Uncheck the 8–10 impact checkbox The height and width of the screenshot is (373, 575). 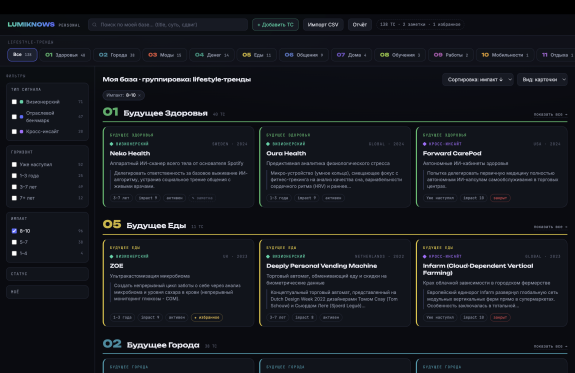[14, 231]
